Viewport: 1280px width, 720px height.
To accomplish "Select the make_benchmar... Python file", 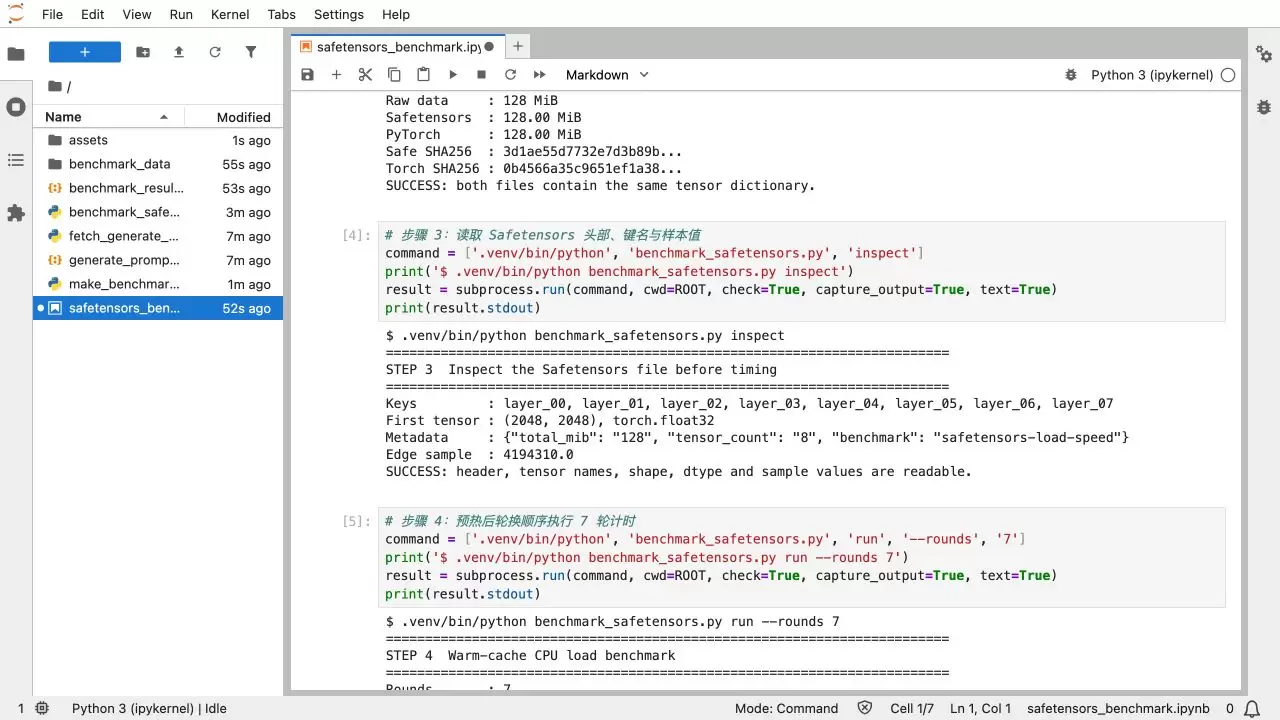I will [x=158, y=284].
